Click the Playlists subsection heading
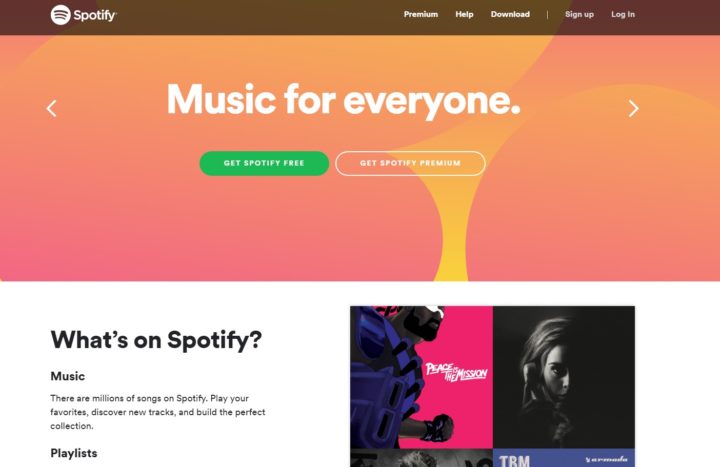720x467 pixels. pos(74,453)
